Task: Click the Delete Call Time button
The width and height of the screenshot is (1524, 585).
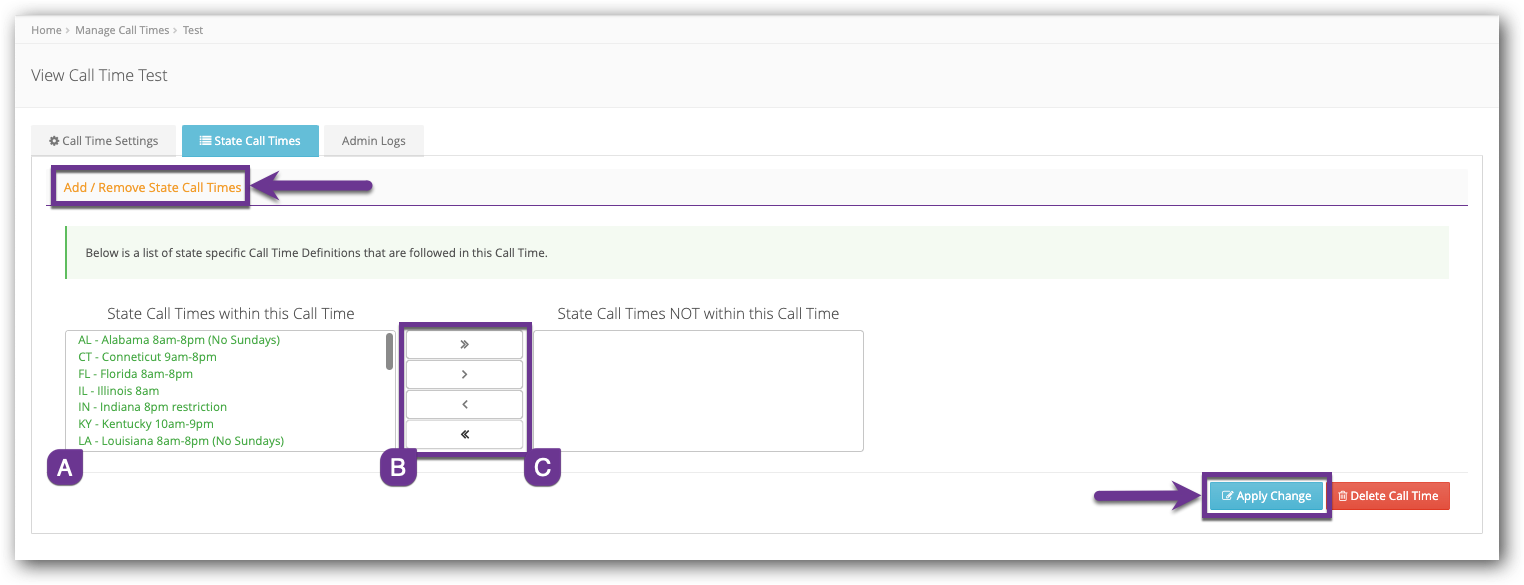Action: coord(1390,495)
